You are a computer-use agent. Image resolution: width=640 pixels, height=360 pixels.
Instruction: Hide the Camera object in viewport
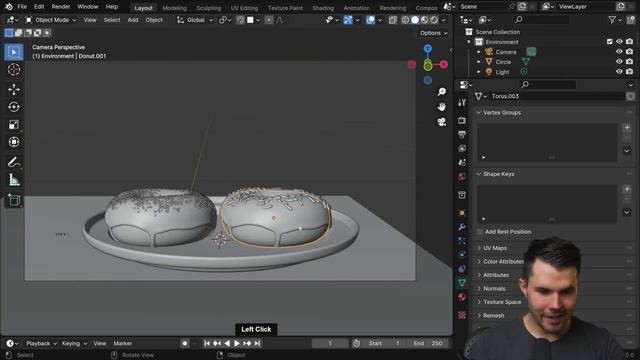(619, 52)
